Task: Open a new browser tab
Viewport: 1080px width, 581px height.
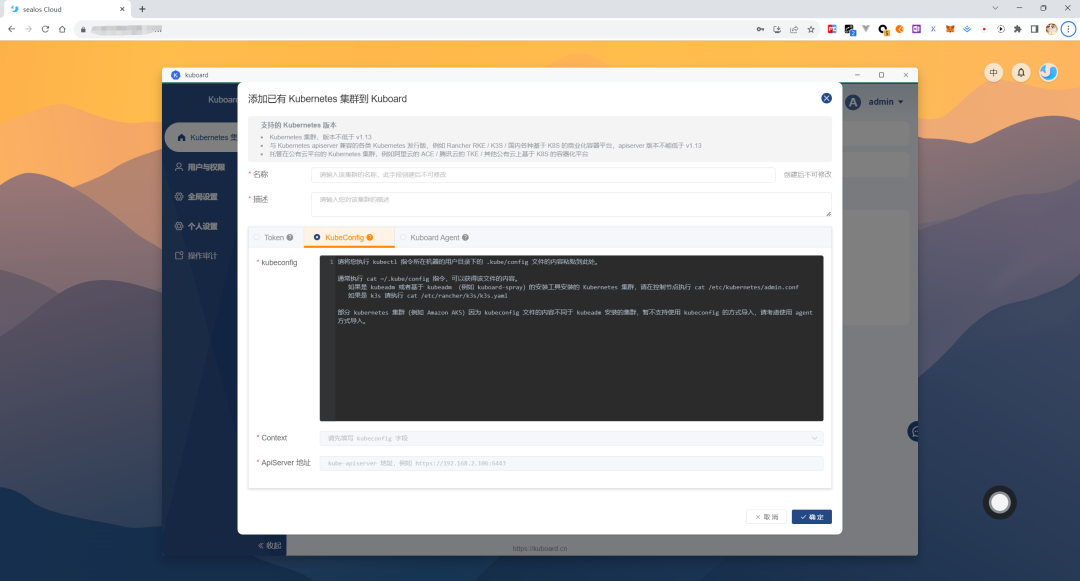Action: 142,9
